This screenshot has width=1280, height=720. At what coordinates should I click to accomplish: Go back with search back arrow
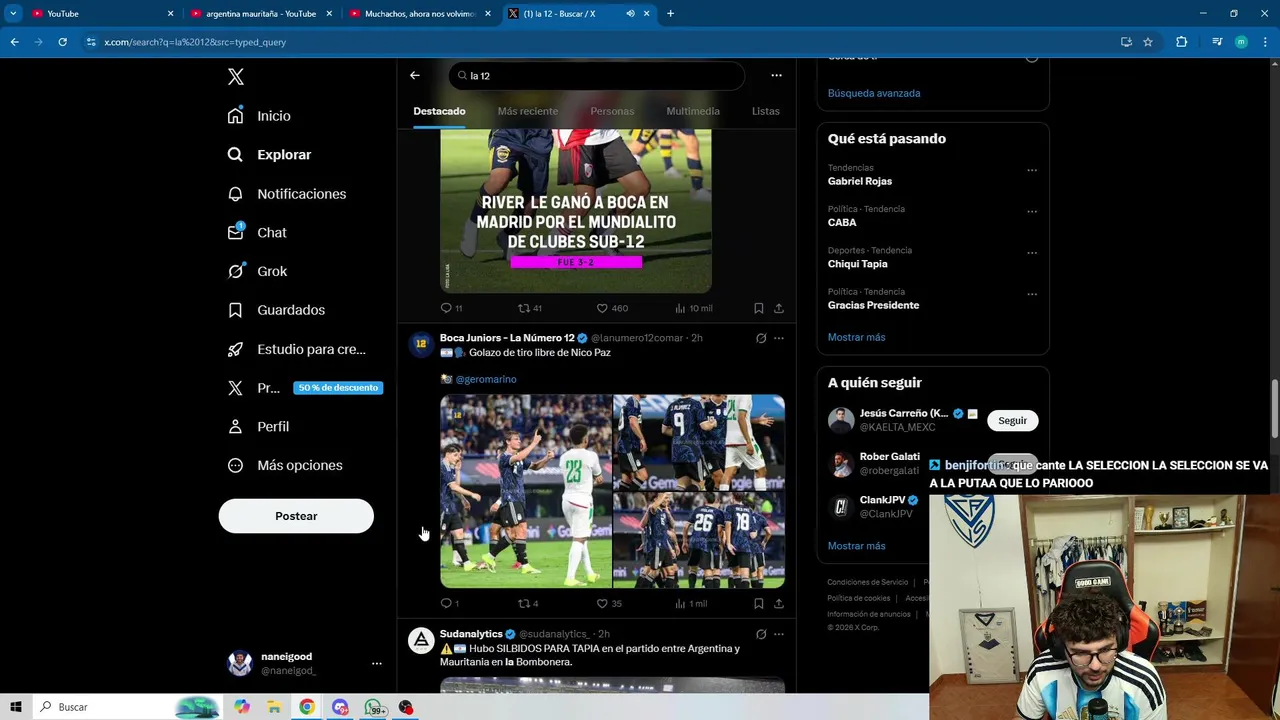point(415,75)
